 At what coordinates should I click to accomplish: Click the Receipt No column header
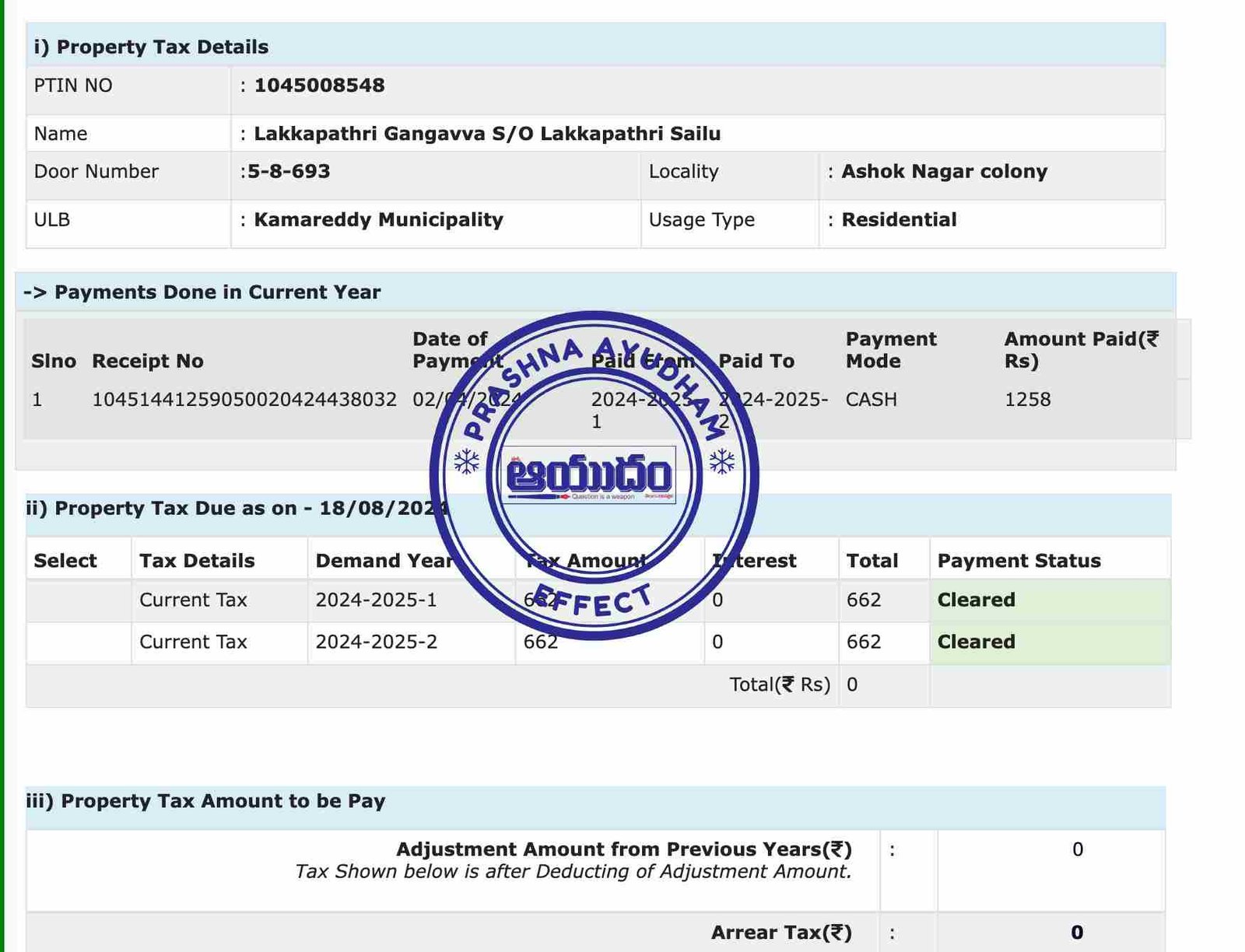[148, 361]
